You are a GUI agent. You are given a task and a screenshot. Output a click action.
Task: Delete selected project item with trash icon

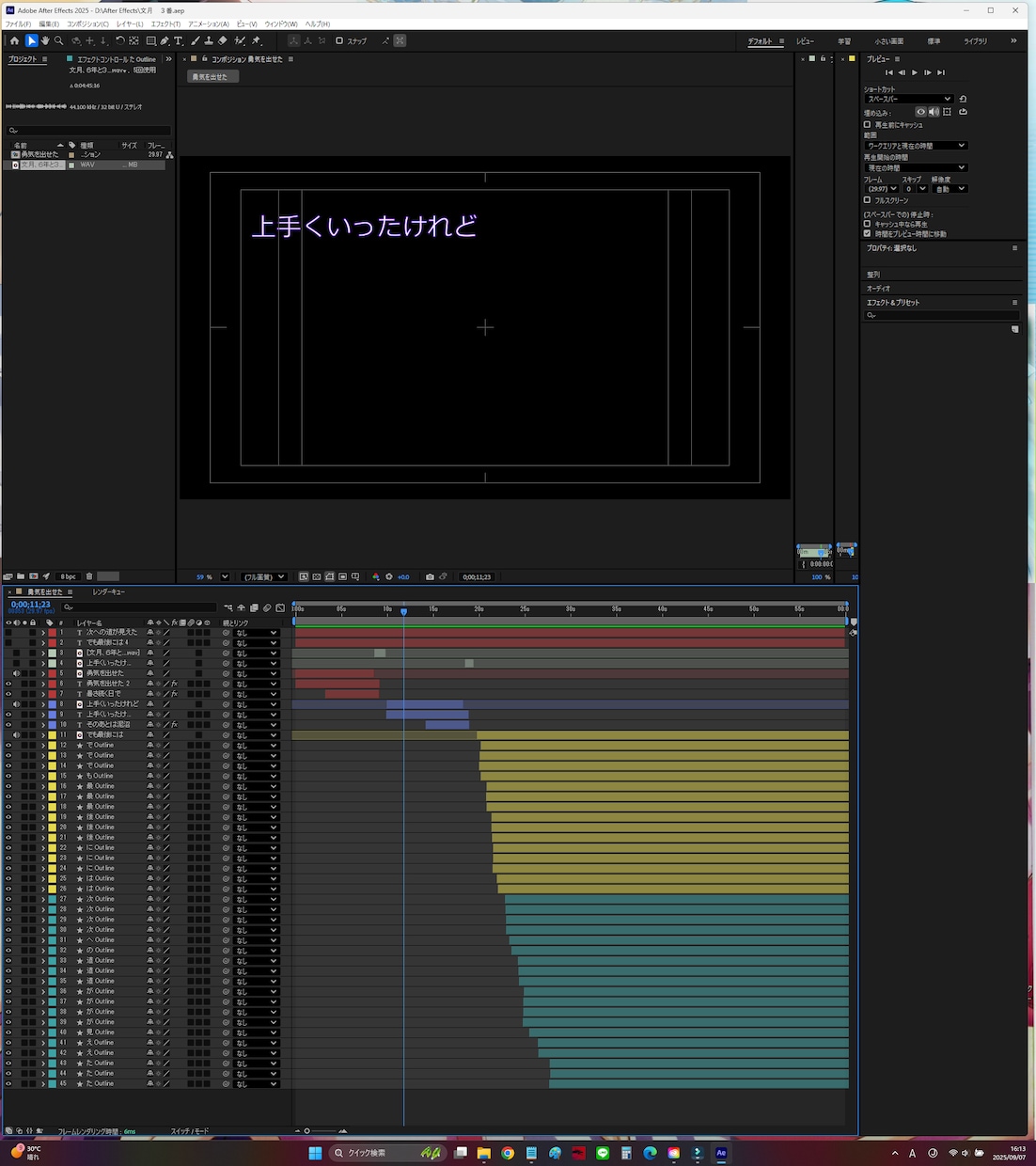tap(89, 576)
